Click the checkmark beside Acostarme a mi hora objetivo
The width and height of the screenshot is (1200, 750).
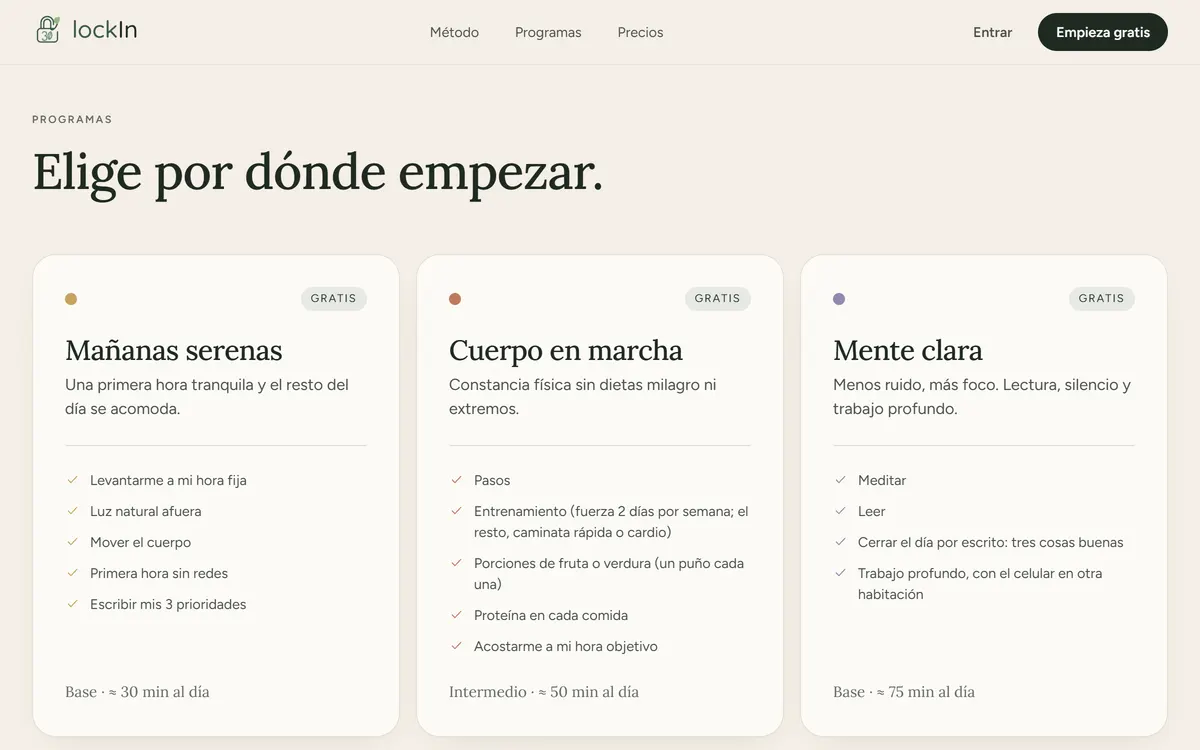(x=456, y=646)
